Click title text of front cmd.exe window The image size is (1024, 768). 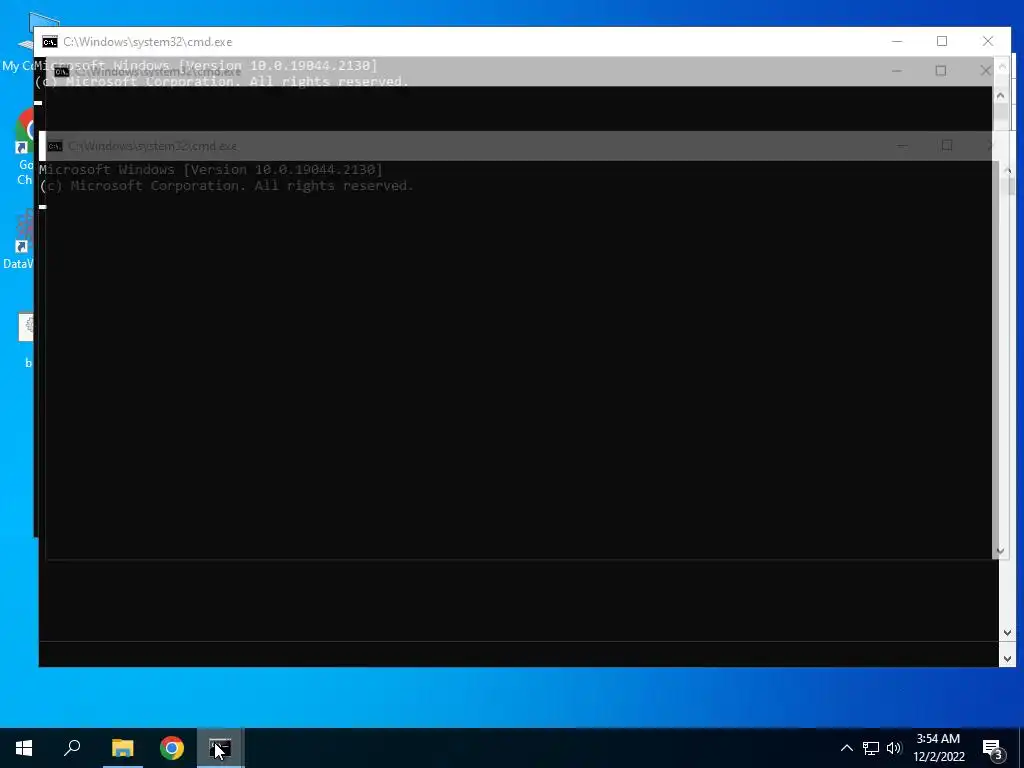point(148,42)
